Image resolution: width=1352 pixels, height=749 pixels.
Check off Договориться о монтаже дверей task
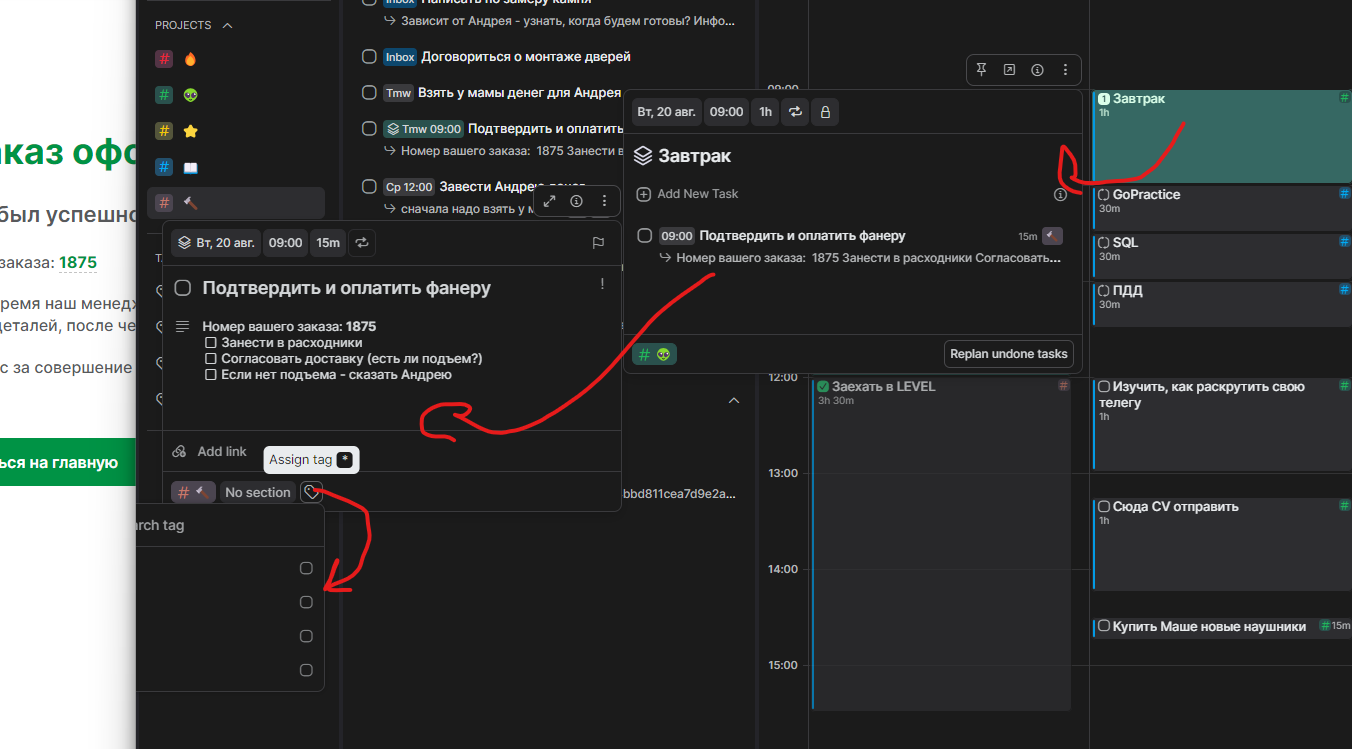click(369, 57)
